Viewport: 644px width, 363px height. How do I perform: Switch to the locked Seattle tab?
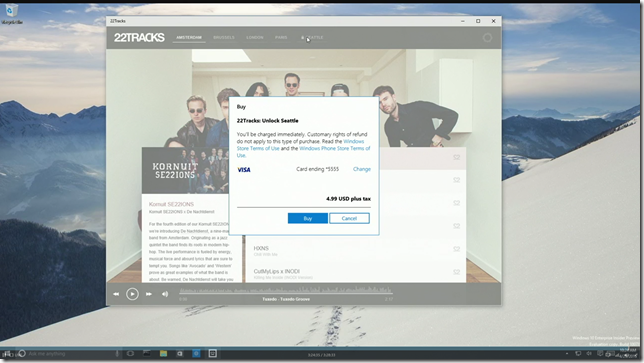312,37
